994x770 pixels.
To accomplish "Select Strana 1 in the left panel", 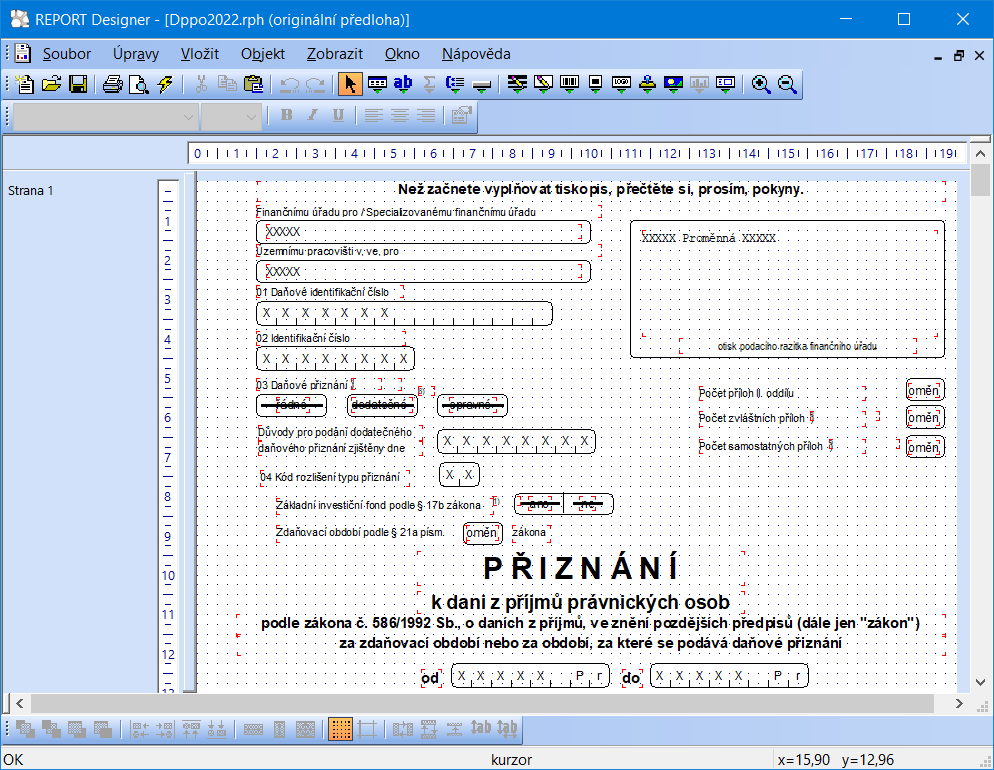I will click(x=30, y=191).
